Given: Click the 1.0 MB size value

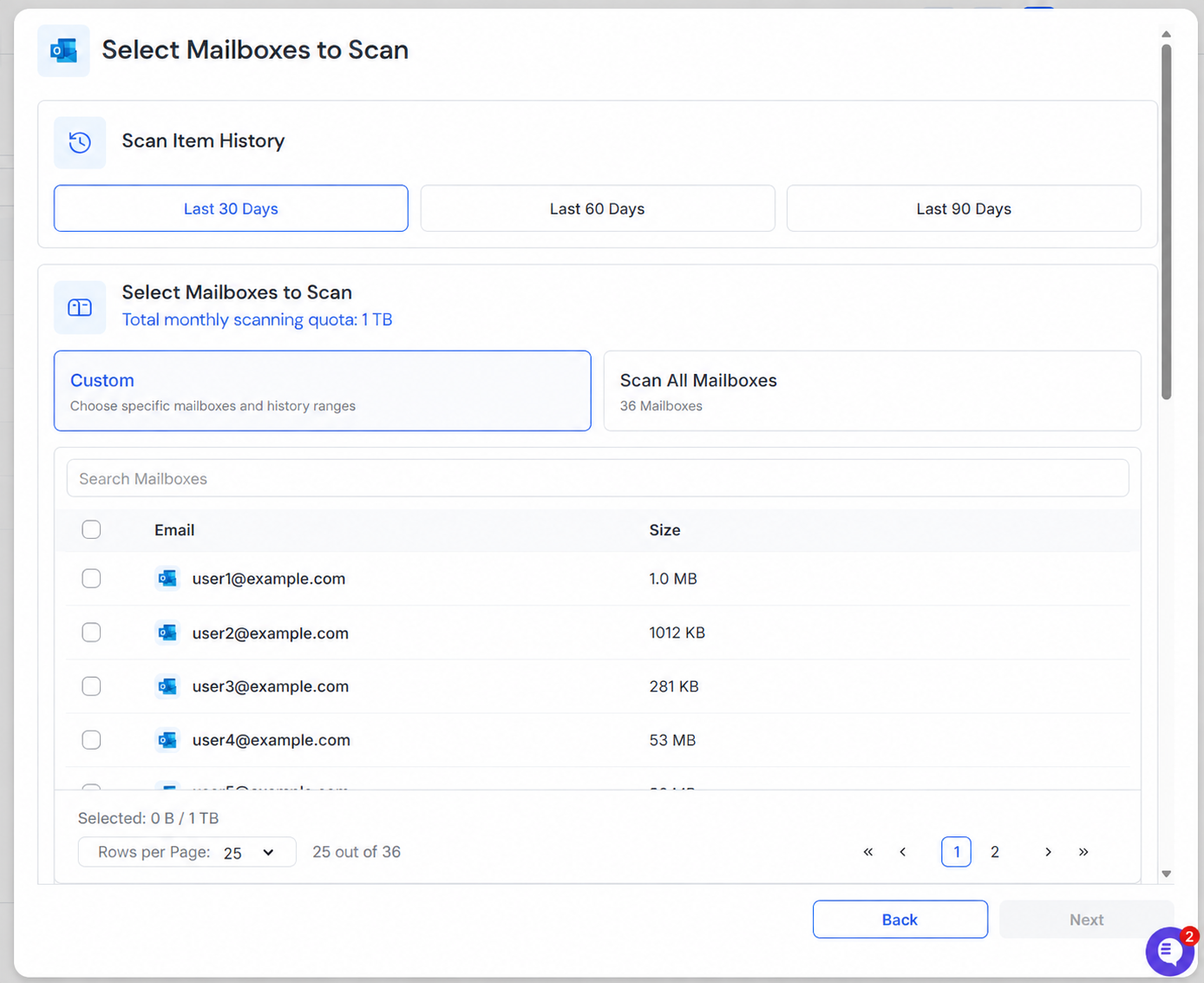Looking at the screenshot, I should coord(673,579).
